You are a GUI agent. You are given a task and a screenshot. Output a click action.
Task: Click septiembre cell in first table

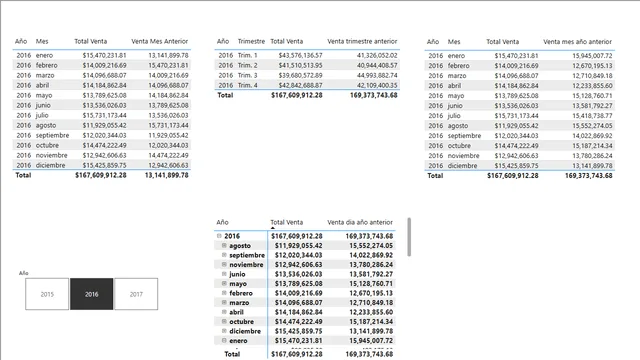point(52,135)
